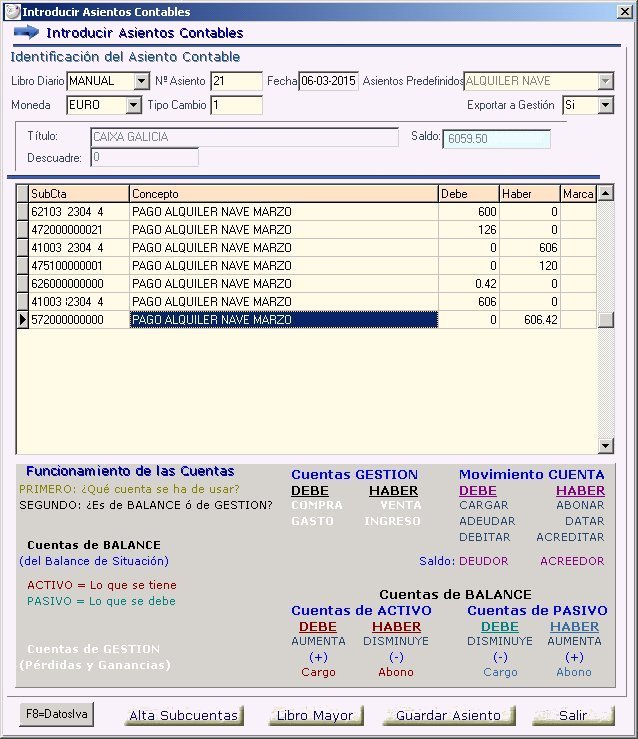
Task: Click the Descuadre field
Action: click(x=145, y=157)
